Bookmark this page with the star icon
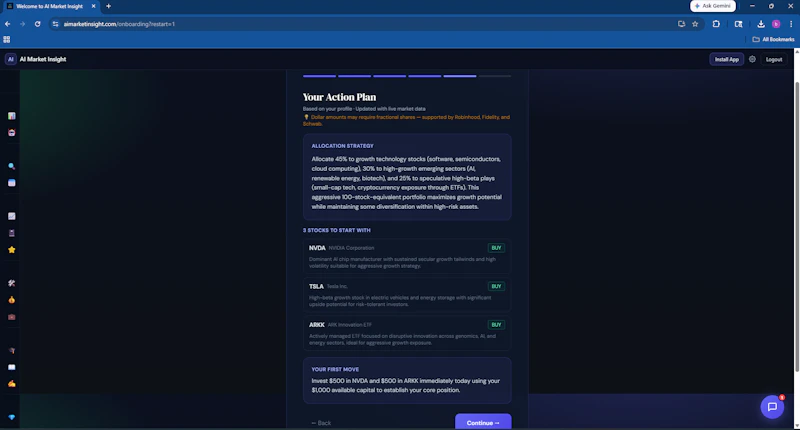This screenshot has height=430, width=800. [x=695, y=24]
